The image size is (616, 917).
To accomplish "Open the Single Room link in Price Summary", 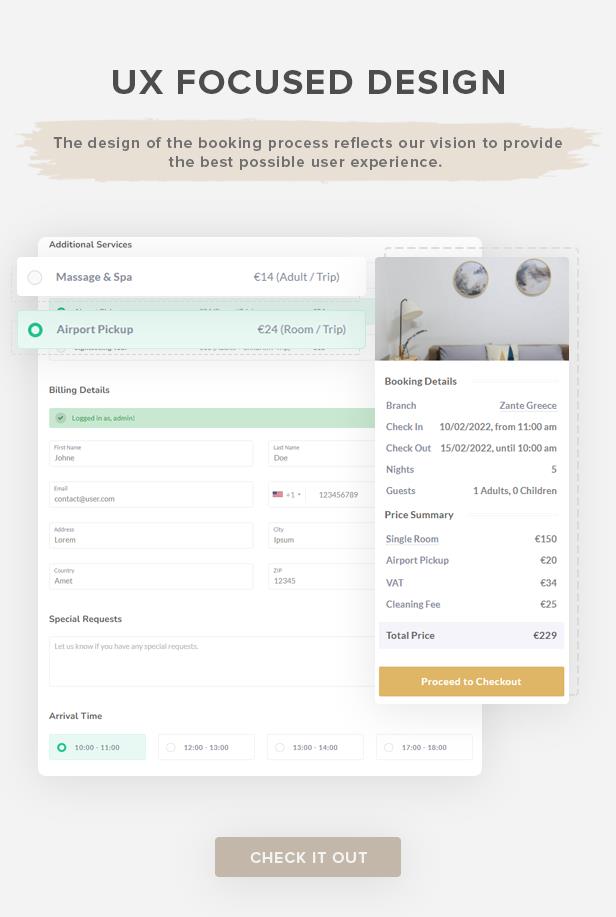I will pos(412,539).
